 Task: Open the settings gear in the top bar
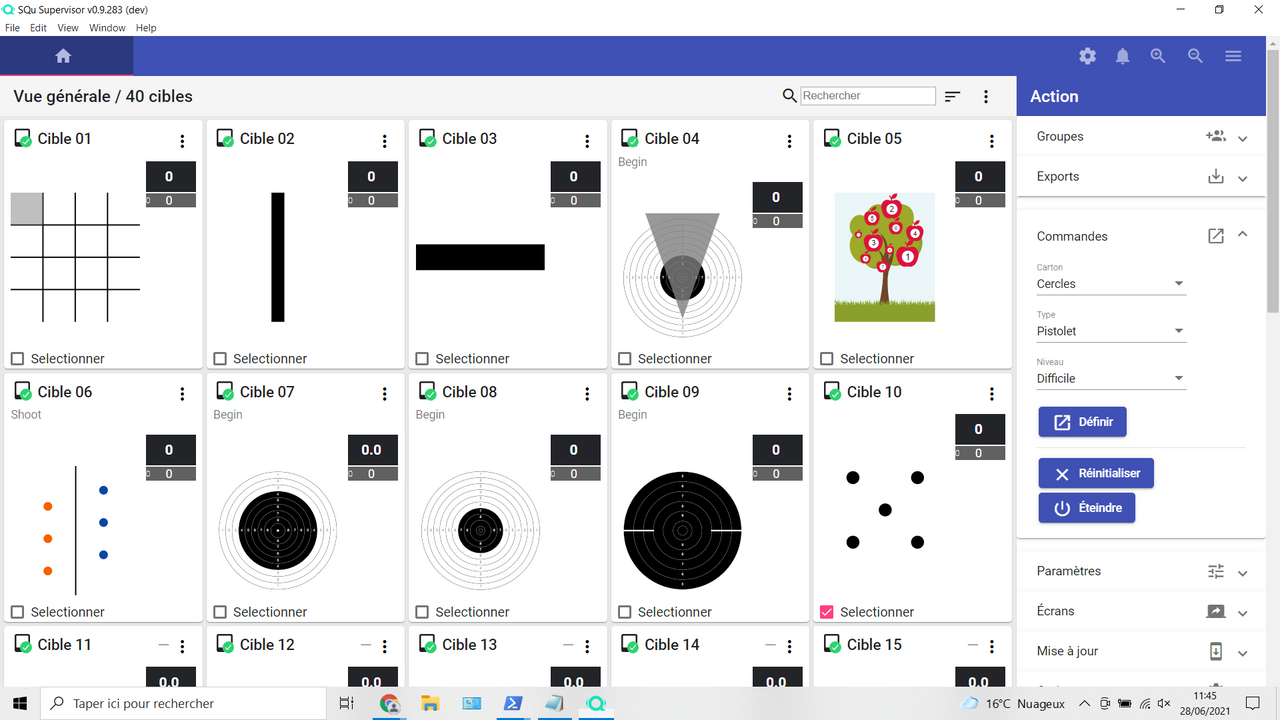[x=1087, y=56]
